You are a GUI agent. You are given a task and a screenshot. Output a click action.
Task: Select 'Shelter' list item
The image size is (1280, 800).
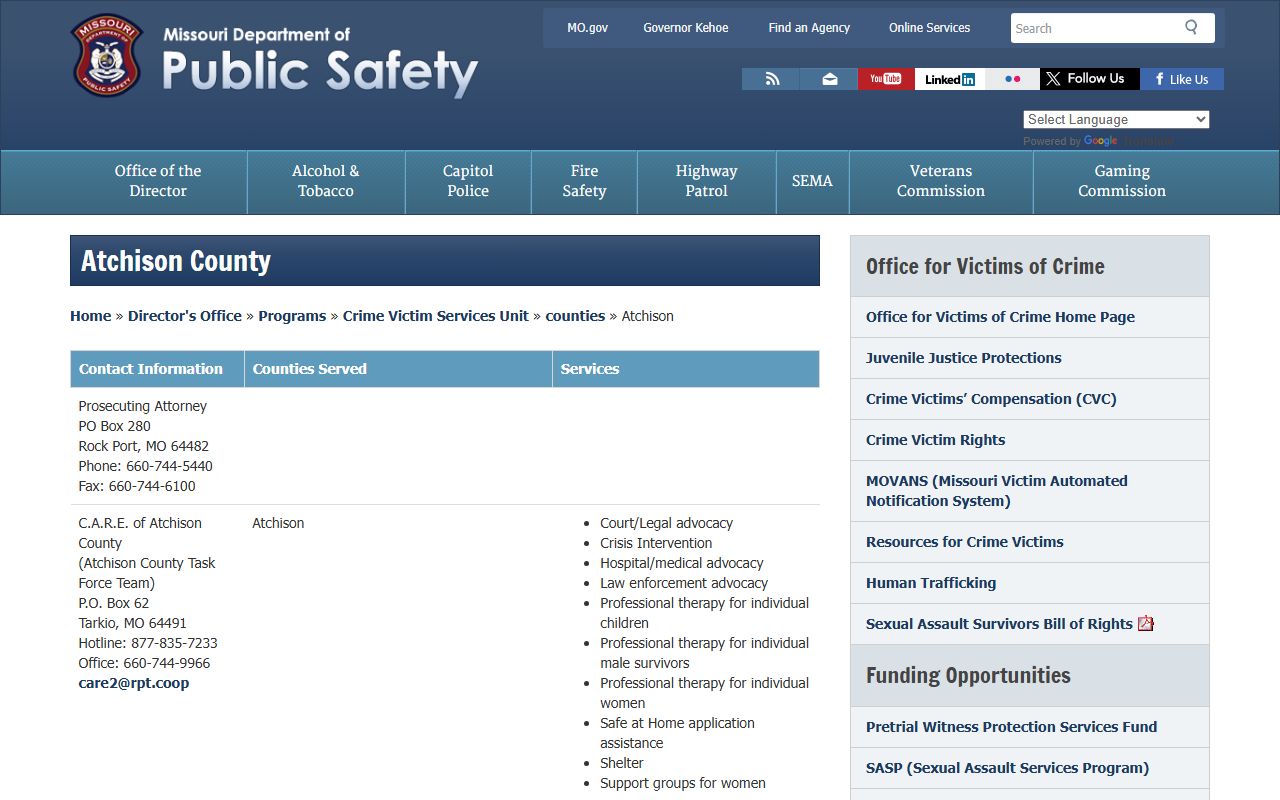pos(622,763)
